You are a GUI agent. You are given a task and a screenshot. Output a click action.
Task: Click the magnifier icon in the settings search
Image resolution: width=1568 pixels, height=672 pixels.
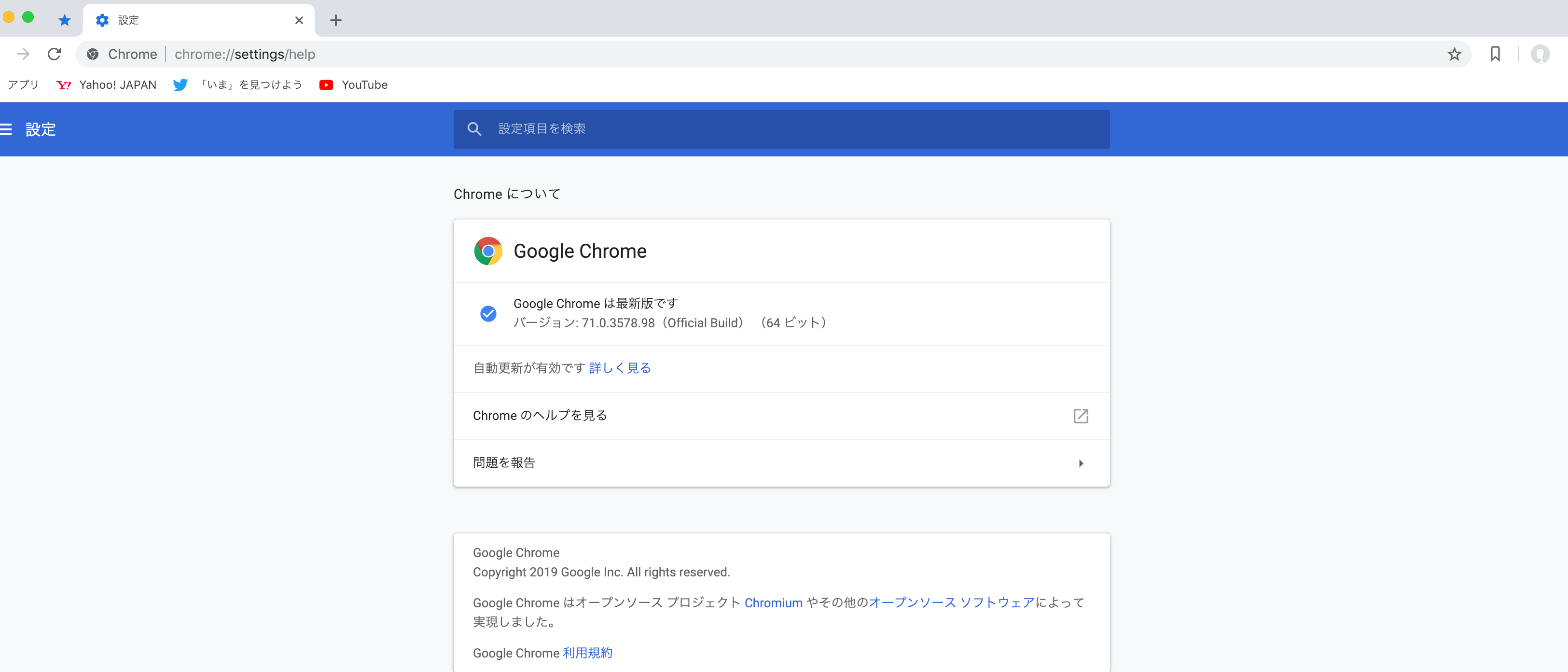click(474, 129)
